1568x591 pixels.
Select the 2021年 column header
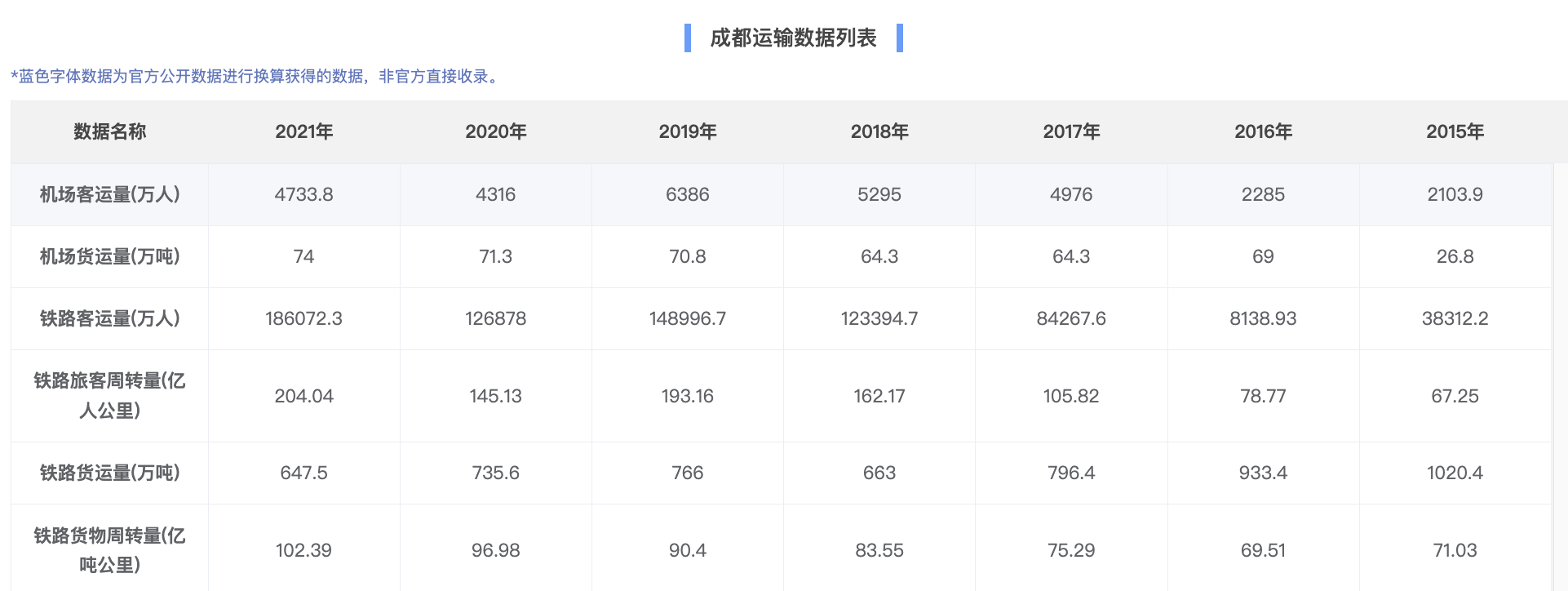click(304, 131)
